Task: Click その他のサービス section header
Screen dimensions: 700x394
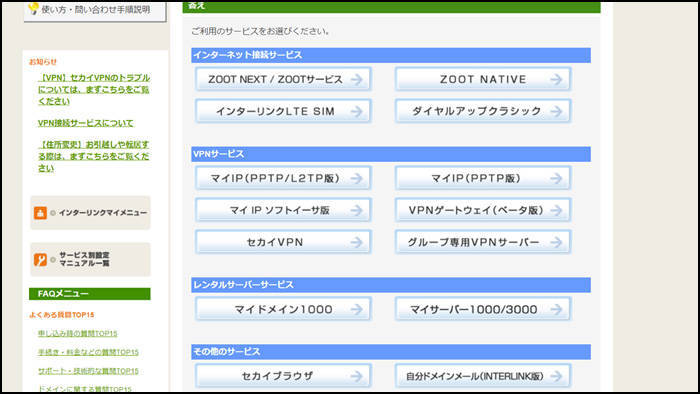Action: (x=391, y=352)
